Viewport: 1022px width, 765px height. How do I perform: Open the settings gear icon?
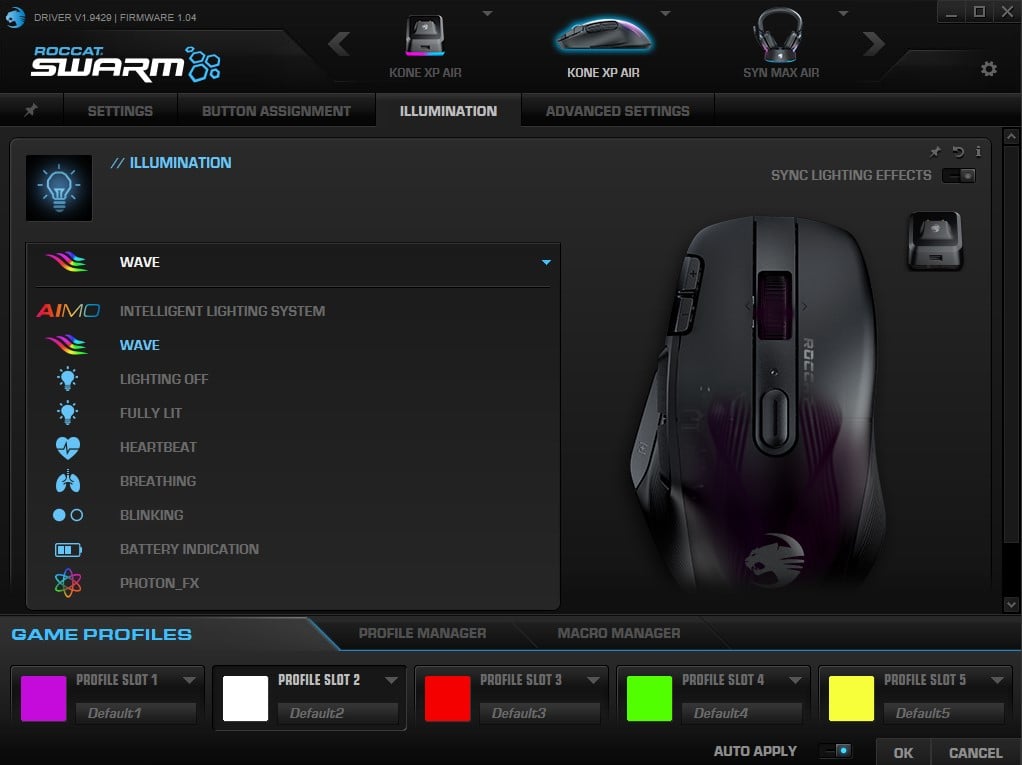click(989, 69)
